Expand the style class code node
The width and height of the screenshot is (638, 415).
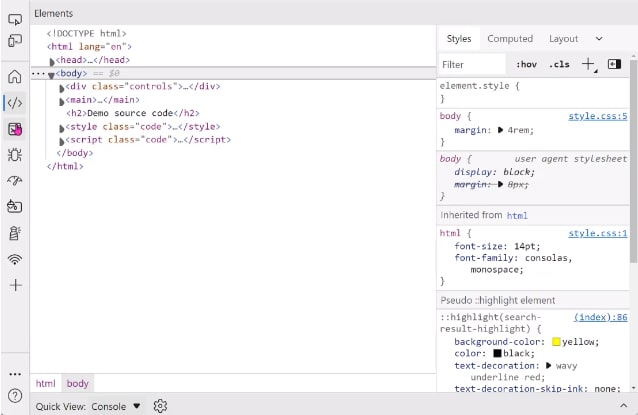click(x=62, y=129)
